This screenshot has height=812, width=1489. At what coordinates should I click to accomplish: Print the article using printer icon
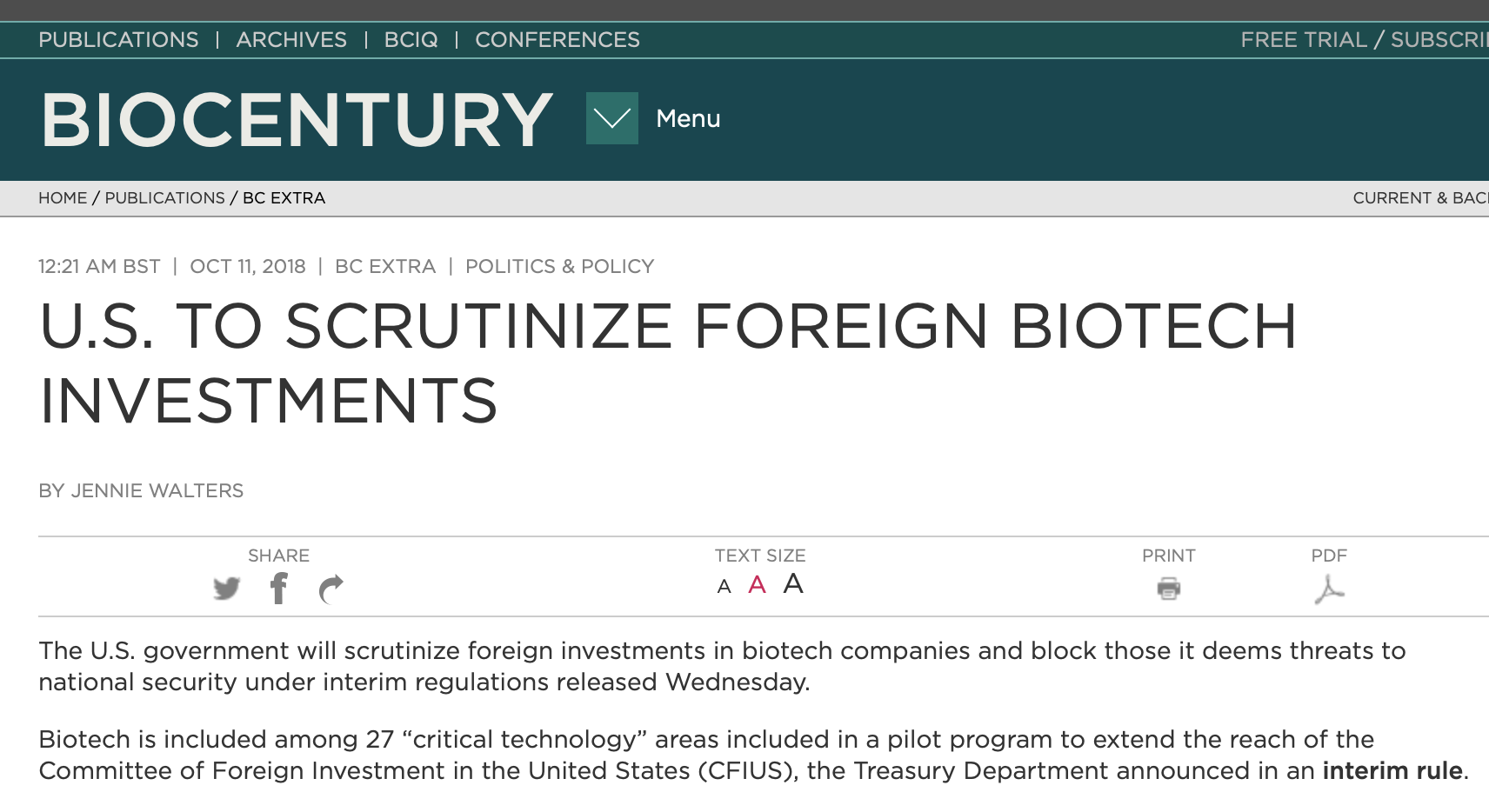tap(1168, 589)
